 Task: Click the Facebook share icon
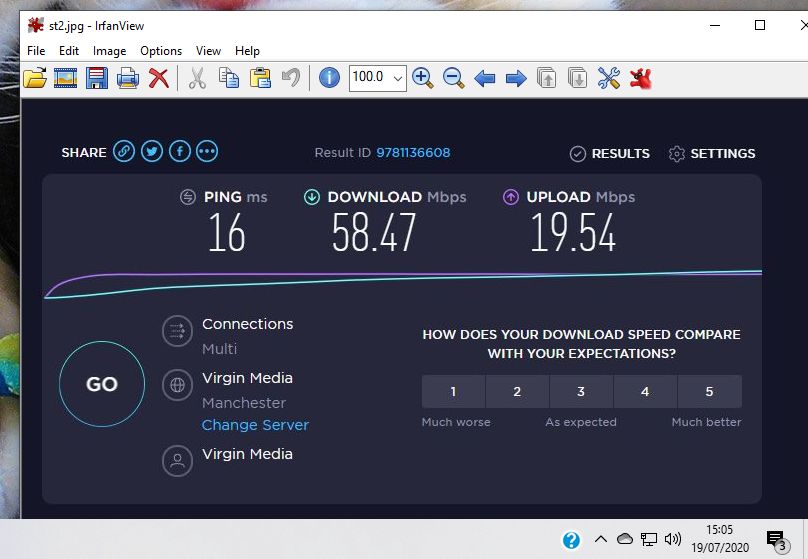coord(179,151)
